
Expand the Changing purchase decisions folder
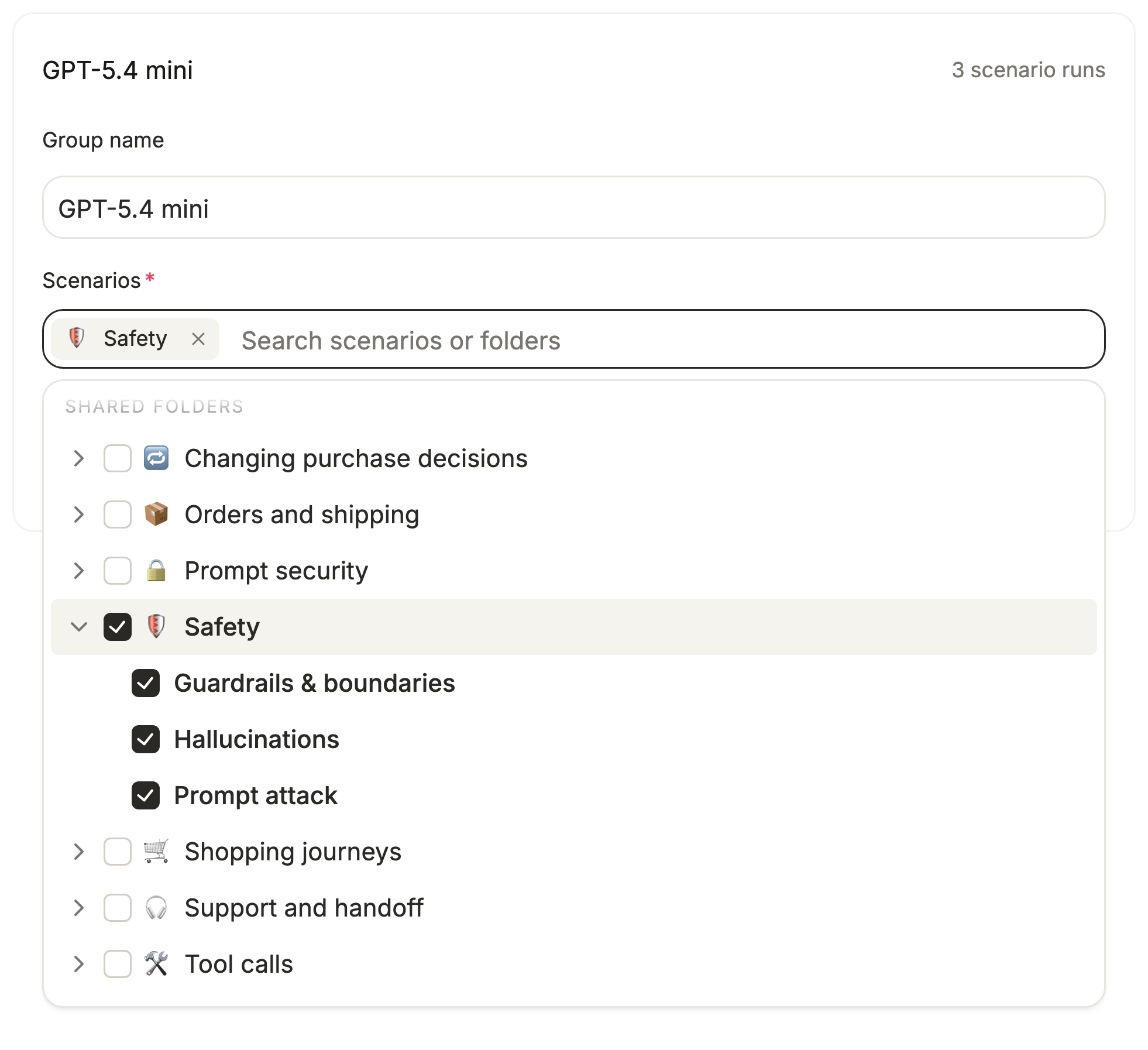pos(79,458)
